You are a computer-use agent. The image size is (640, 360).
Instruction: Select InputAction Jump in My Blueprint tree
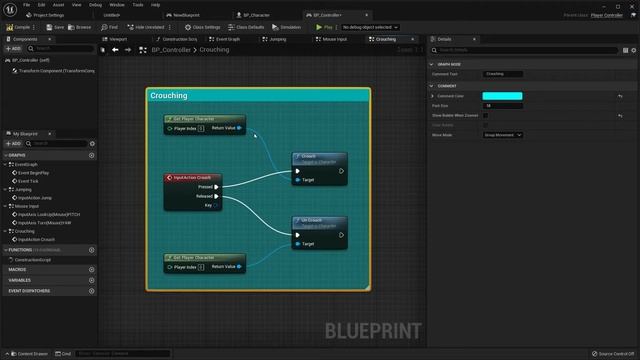(35, 198)
